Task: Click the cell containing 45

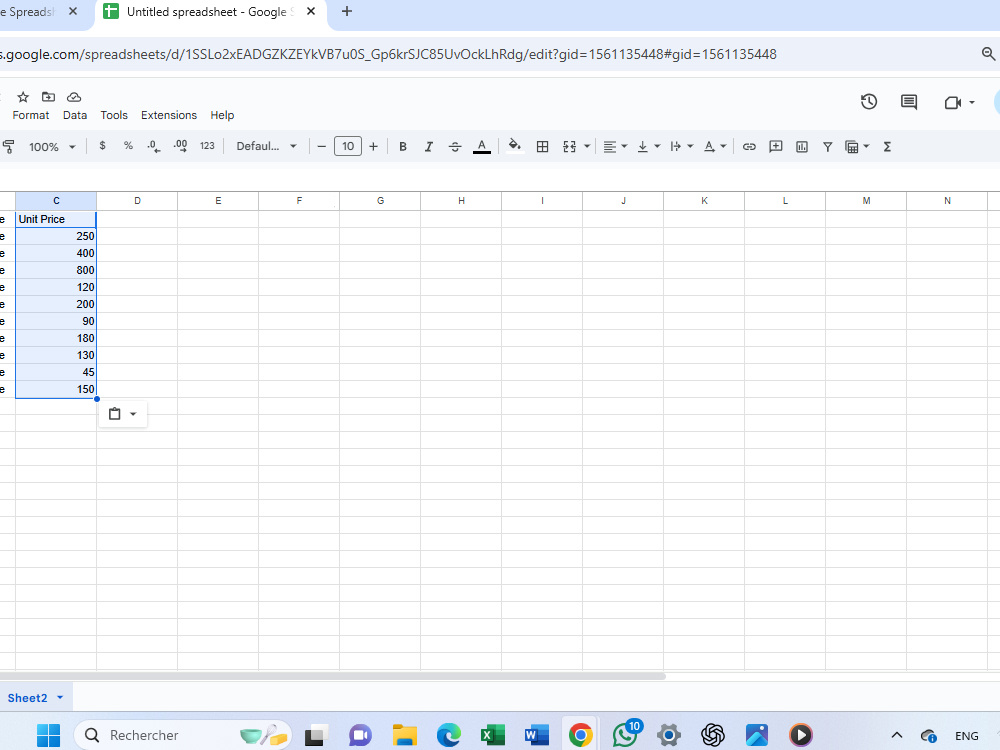Action: click(56, 372)
